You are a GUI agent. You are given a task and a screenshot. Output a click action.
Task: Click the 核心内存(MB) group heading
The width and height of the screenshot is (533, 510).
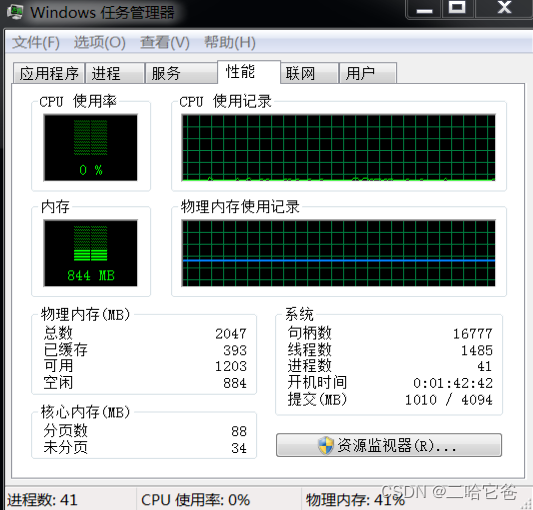(x=85, y=412)
